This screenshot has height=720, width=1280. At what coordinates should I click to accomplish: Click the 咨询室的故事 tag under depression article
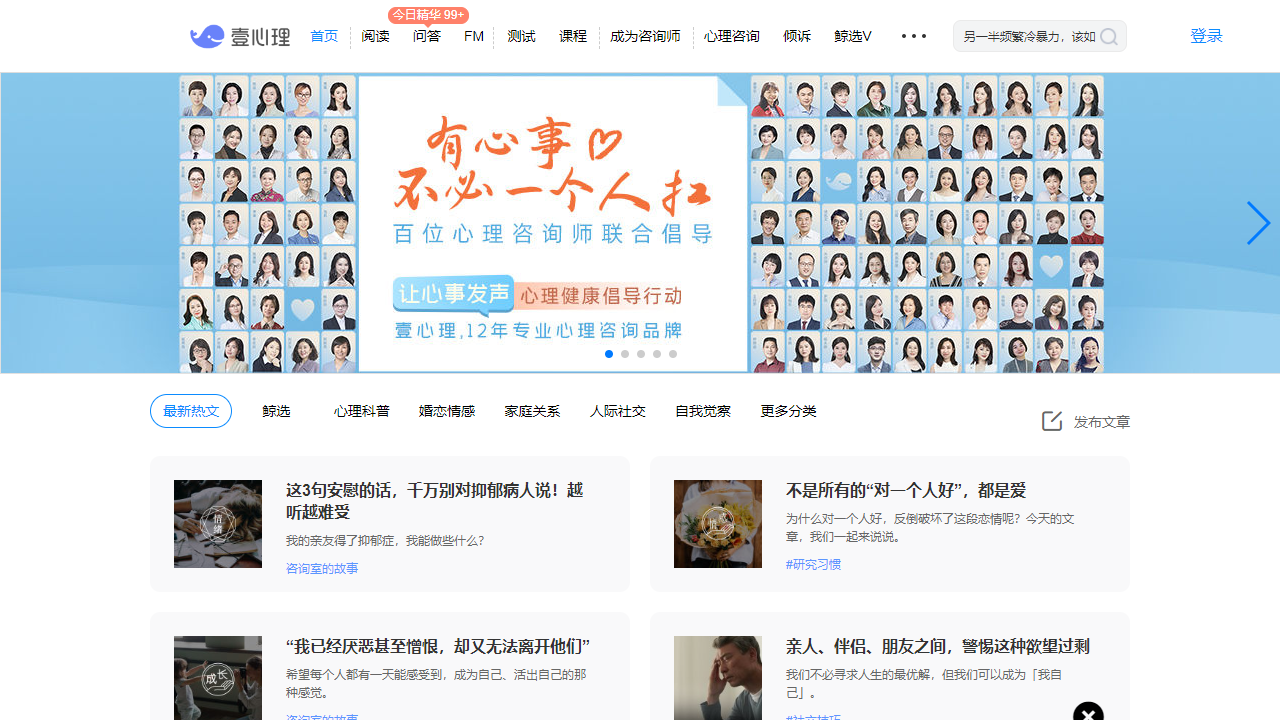pyautogui.click(x=322, y=568)
